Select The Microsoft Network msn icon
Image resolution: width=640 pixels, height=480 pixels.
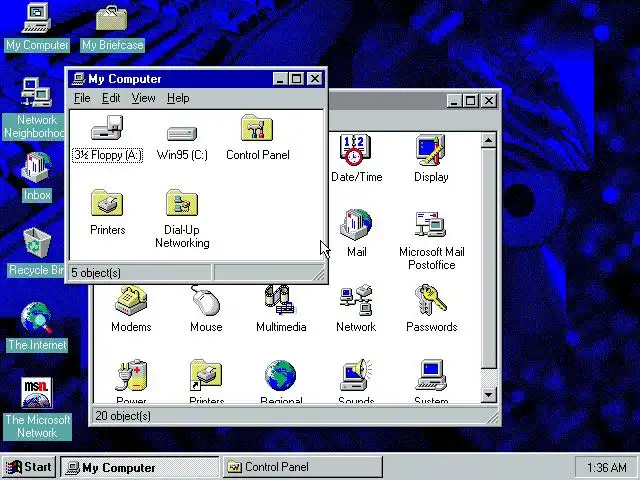click(37, 393)
